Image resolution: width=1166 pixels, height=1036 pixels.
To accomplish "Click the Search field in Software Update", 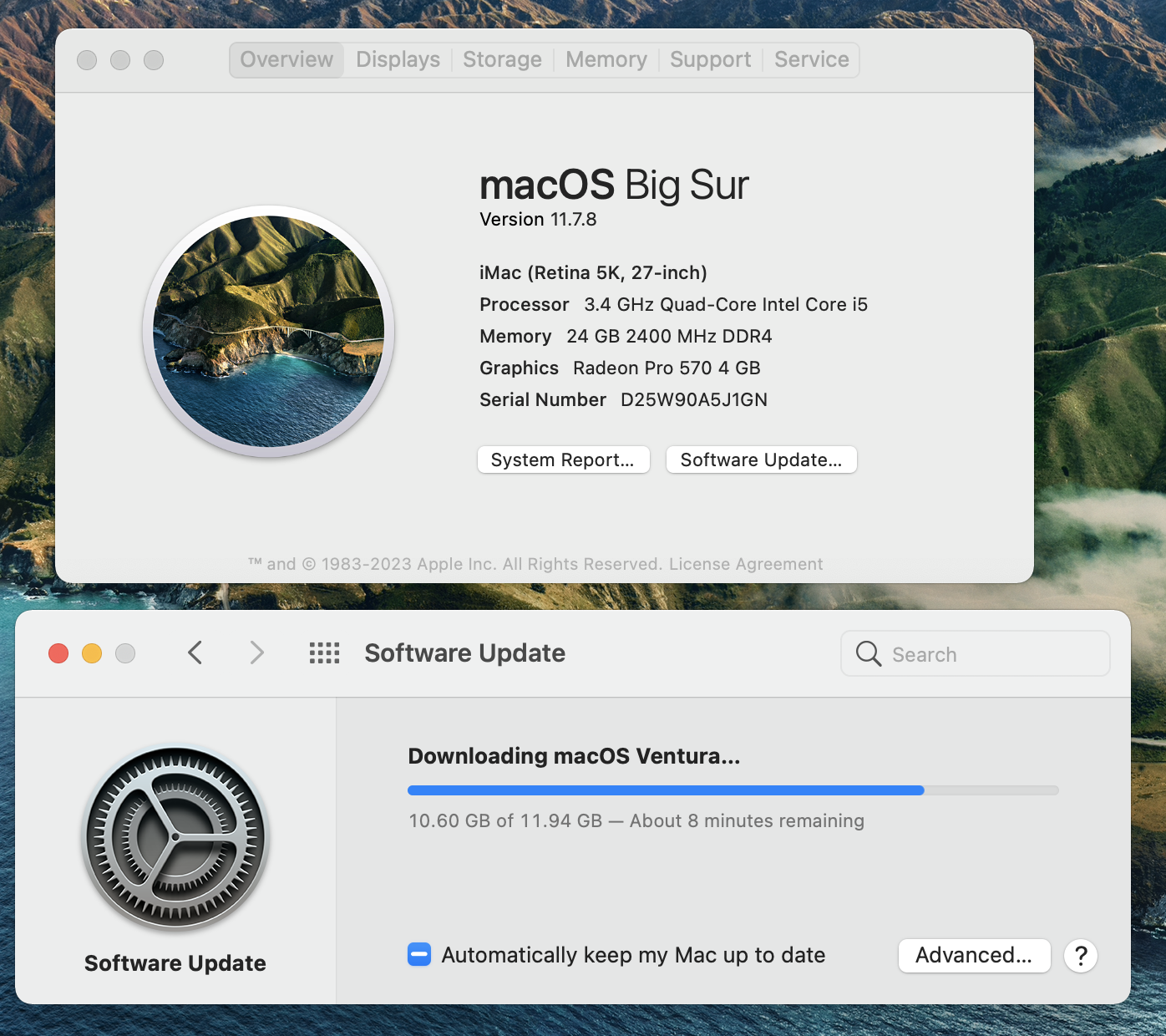I will (x=976, y=654).
